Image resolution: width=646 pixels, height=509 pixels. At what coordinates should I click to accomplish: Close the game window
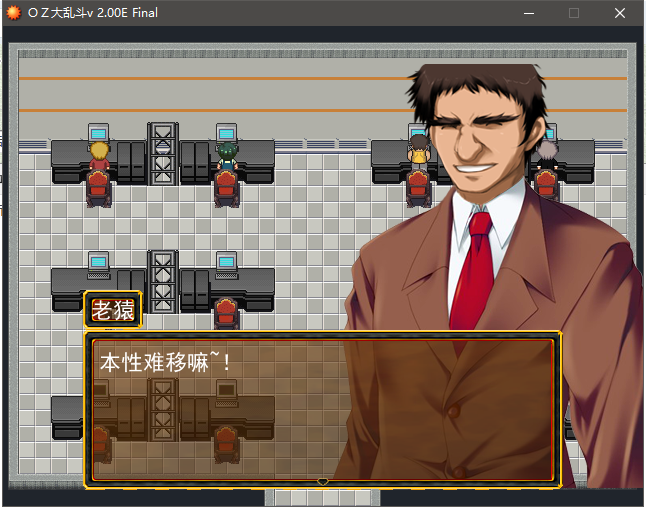pyautogui.click(x=620, y=13)
